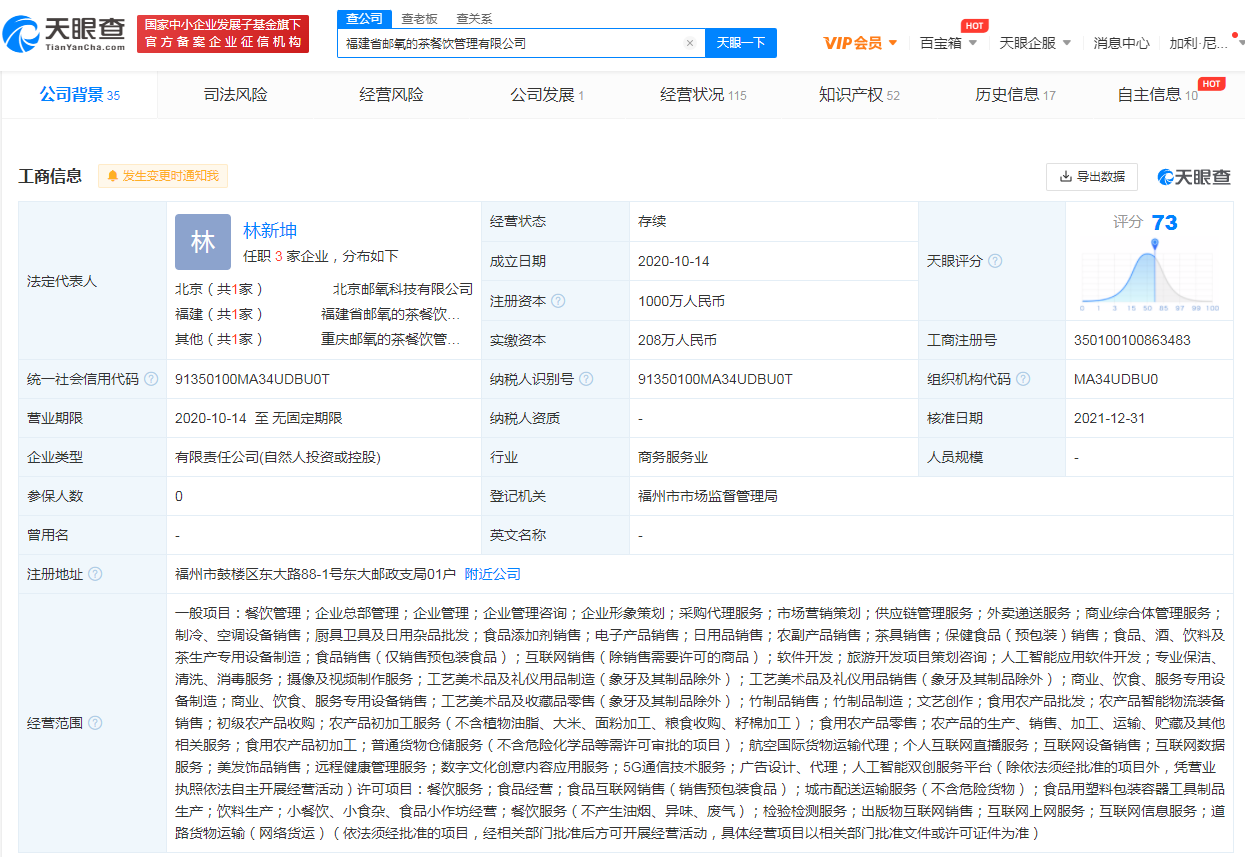Viewport: 1245px width, 857px height.
Task: Click help icon next to 经营范围
Action: coord(95,723)
